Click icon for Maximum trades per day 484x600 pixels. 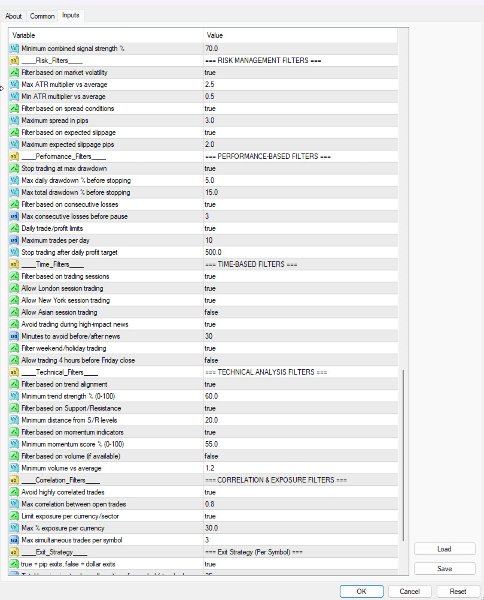pyautogui.click(x=14, y=240)
